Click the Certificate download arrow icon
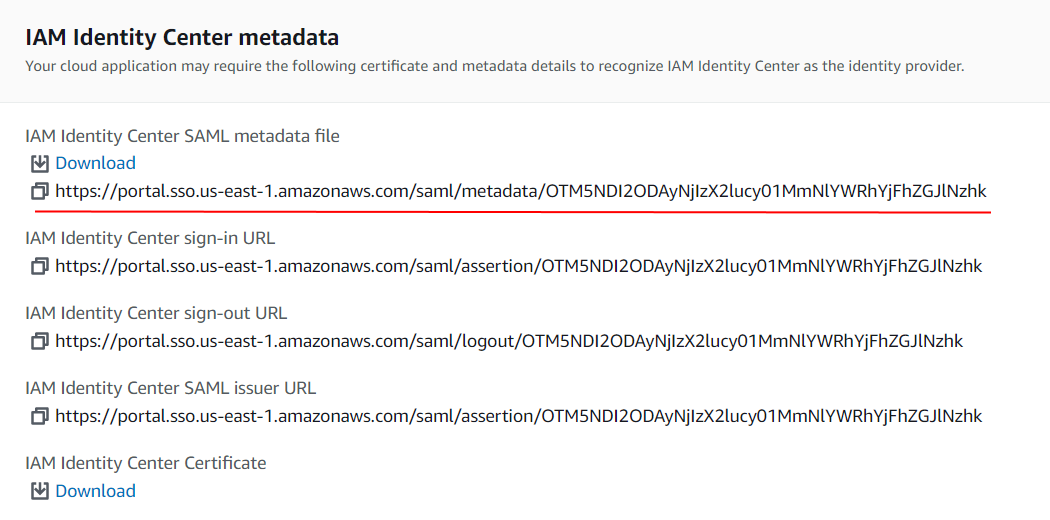Screen dimensions: 1050x520 click(x=40, y=491)
